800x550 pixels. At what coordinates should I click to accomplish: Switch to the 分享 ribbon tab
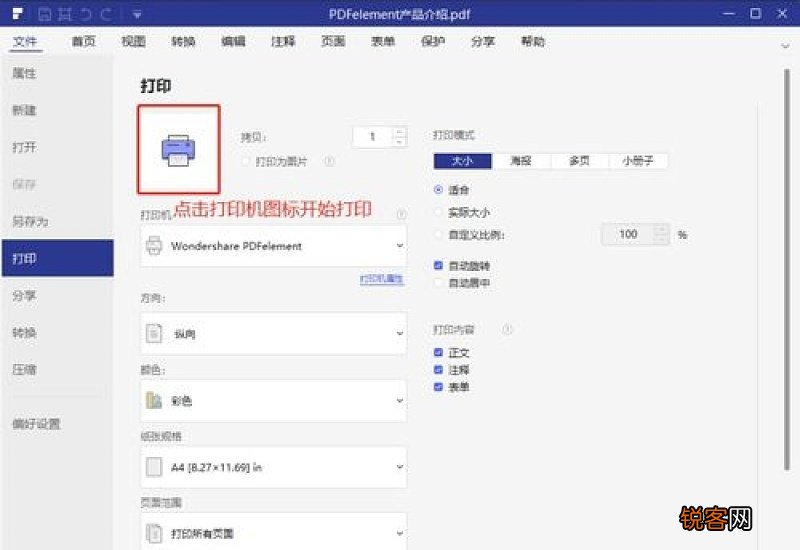483,41
